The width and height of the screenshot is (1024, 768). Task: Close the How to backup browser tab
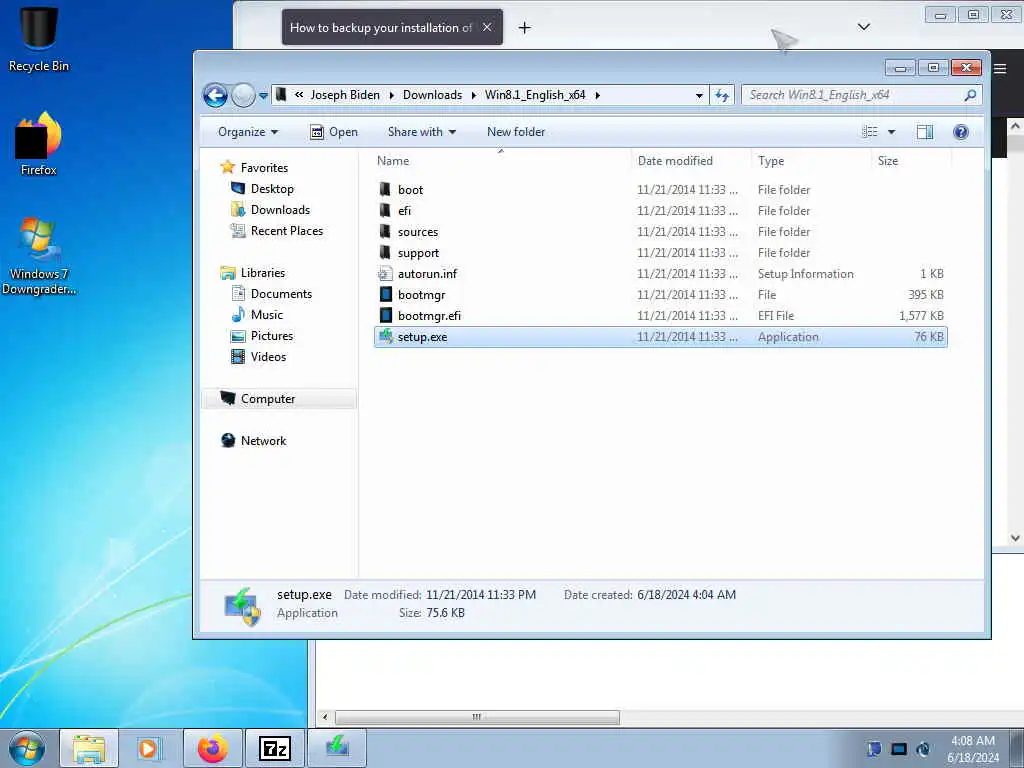(487, 27)
